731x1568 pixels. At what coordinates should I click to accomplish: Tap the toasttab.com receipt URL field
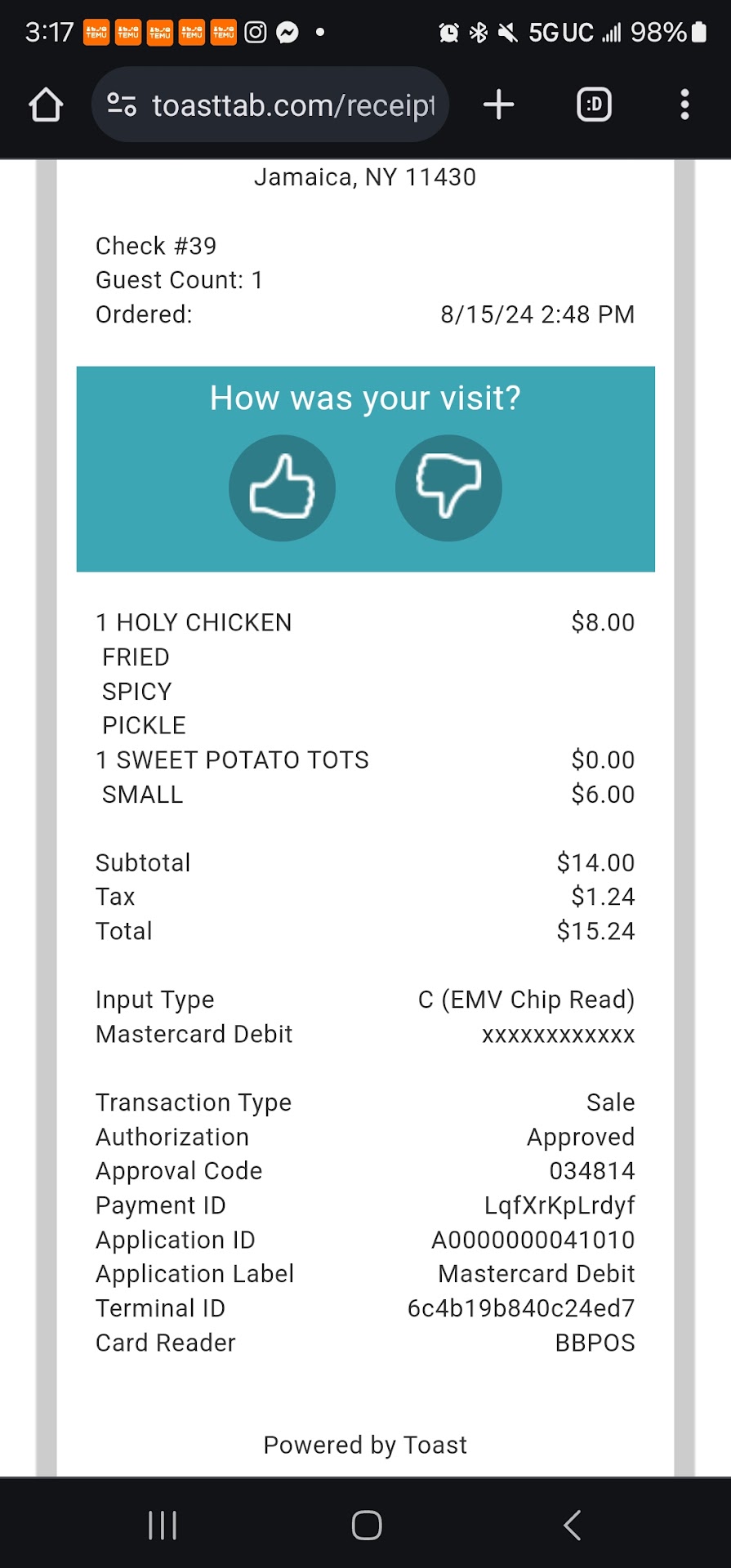tap(292, 105)
